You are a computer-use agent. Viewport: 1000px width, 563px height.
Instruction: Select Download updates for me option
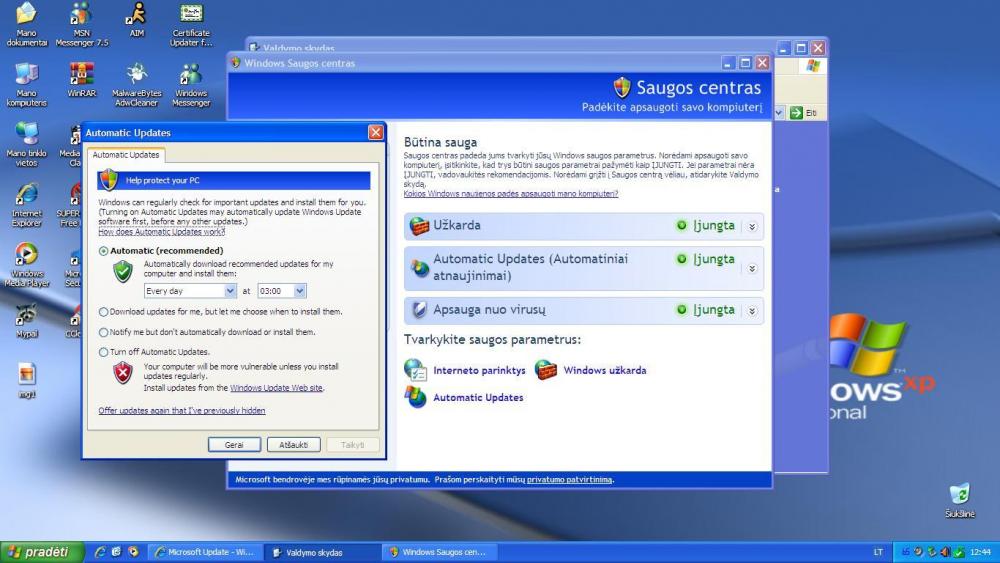[x=104, y=312]
